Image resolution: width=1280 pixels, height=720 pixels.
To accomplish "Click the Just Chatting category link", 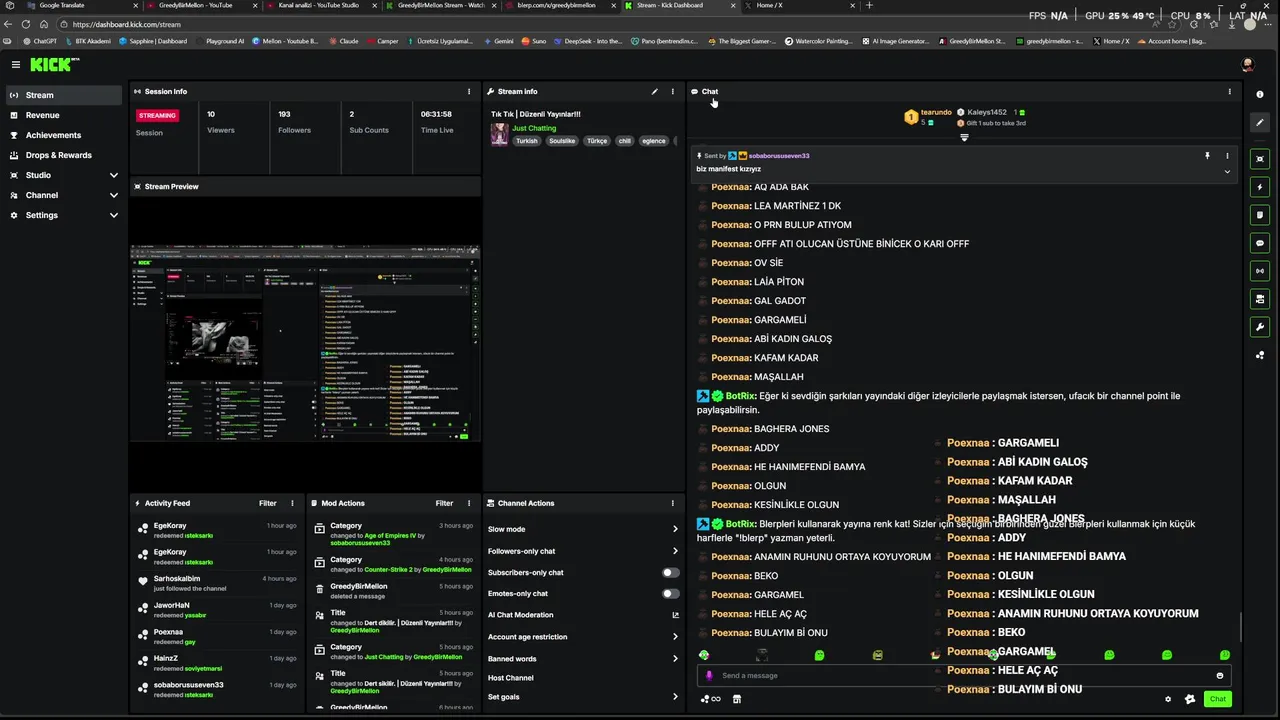I will coord(534,128).
